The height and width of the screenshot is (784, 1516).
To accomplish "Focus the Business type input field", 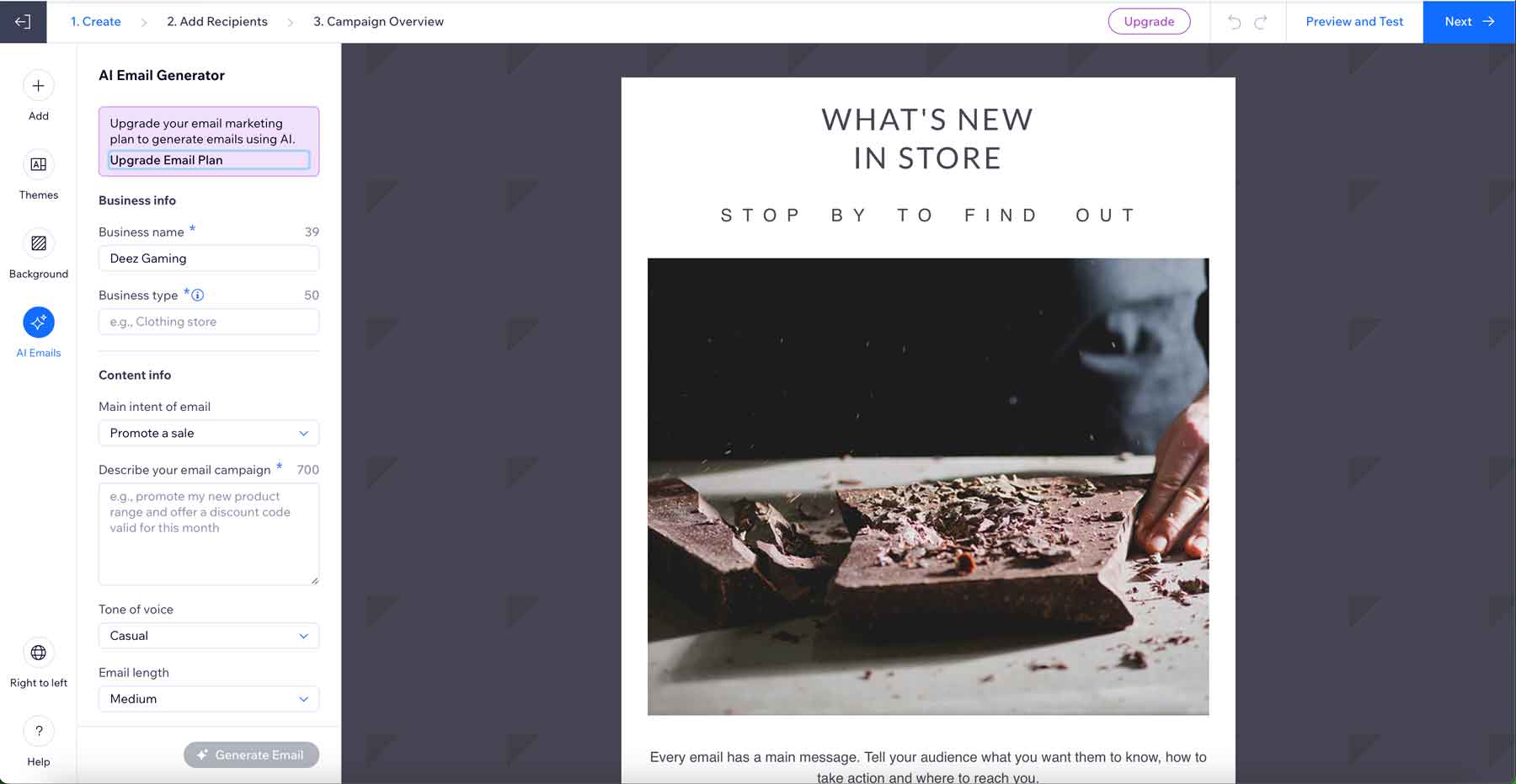I will (x=209, y=322).
